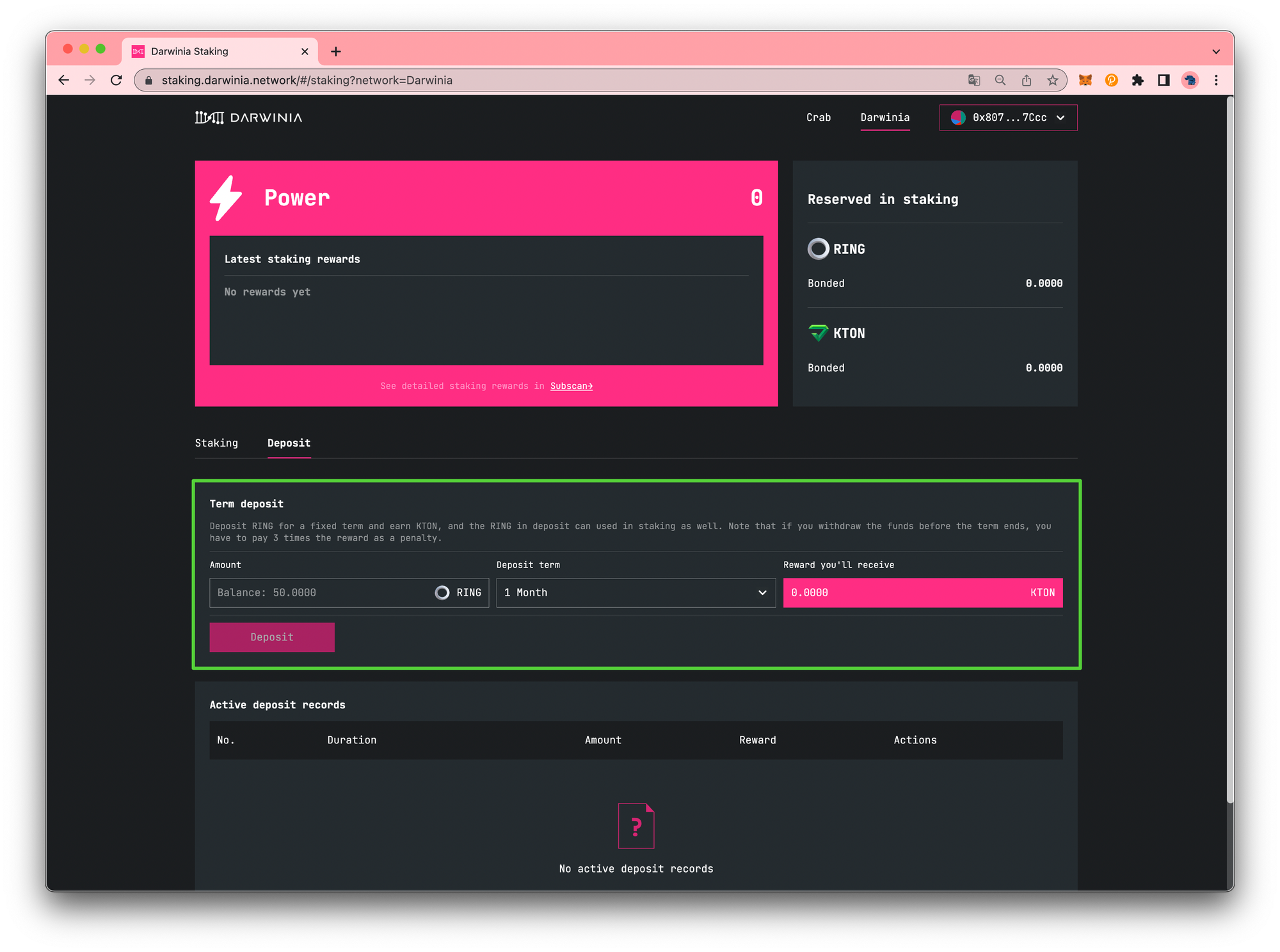Click the Darwinia logo in header
1280x952 pixels.
coord(248,118)
